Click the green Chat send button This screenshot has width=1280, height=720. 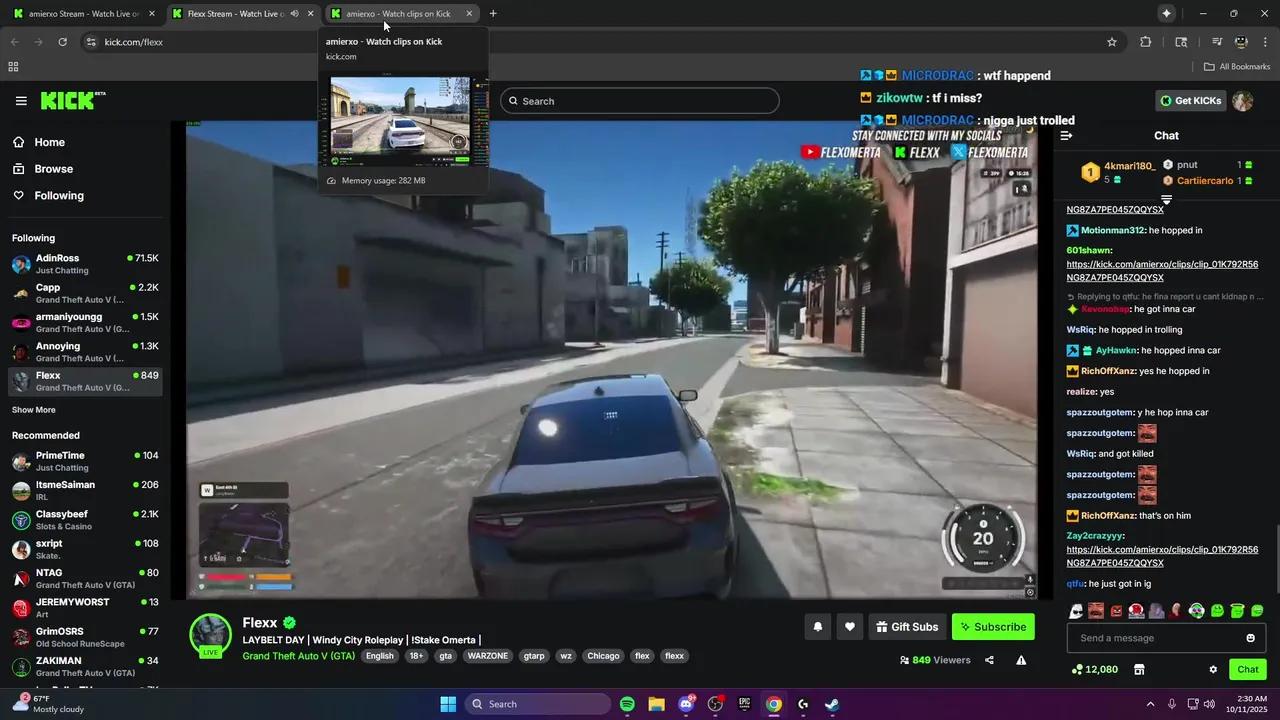(x=1247, y=669)
